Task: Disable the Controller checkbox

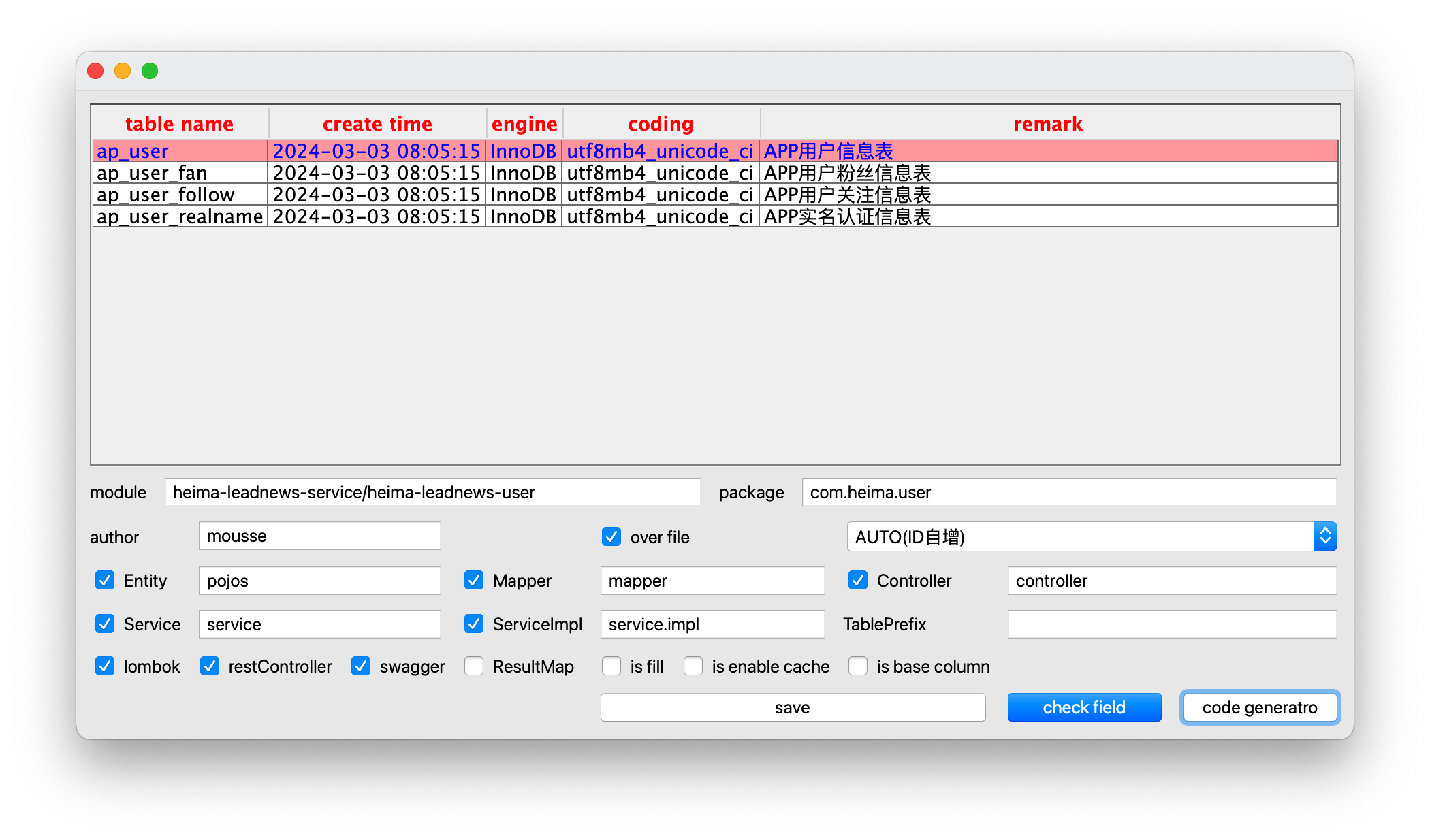Action: [x=858, y=580]
